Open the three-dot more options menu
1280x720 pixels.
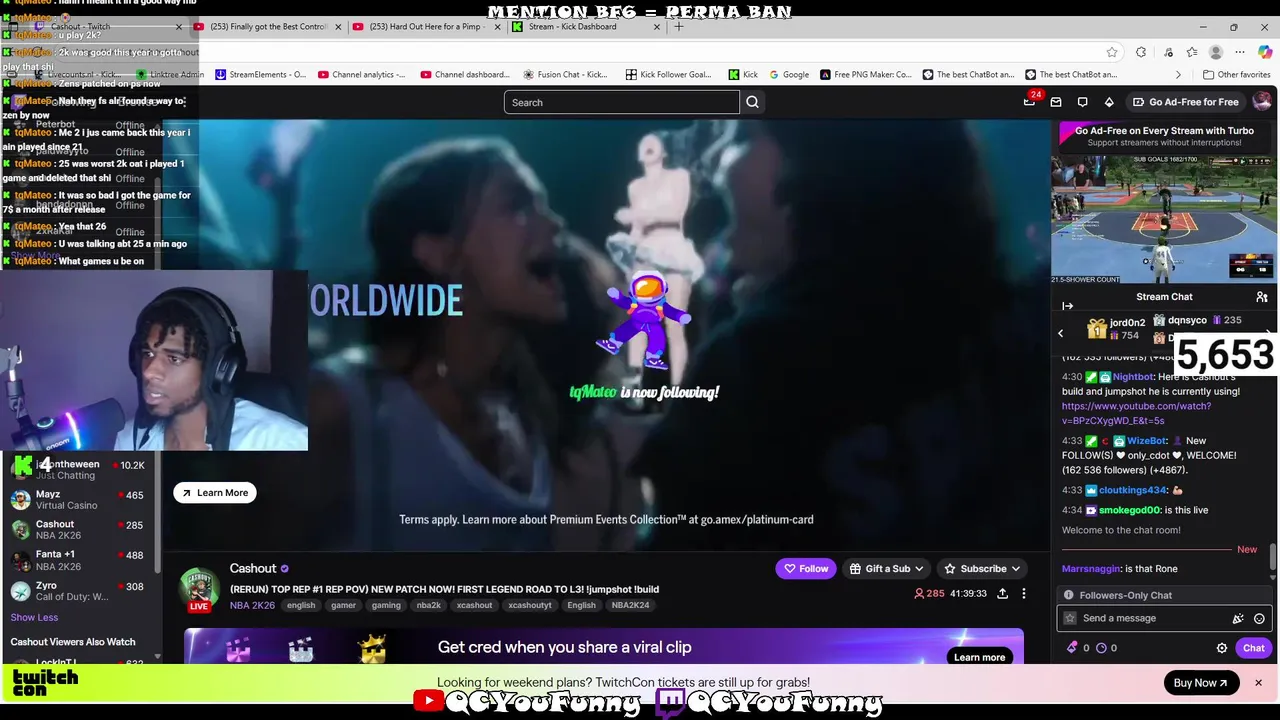tap(1023, 593)
